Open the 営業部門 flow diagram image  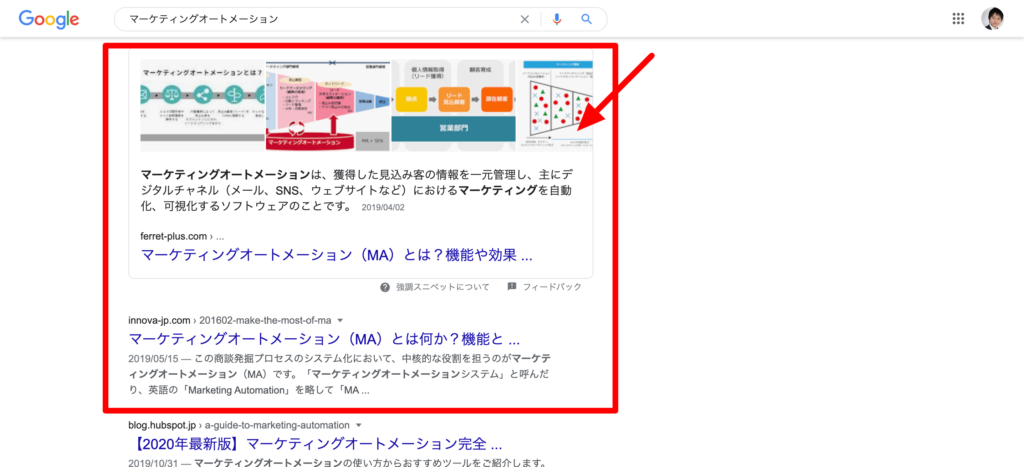453,105
